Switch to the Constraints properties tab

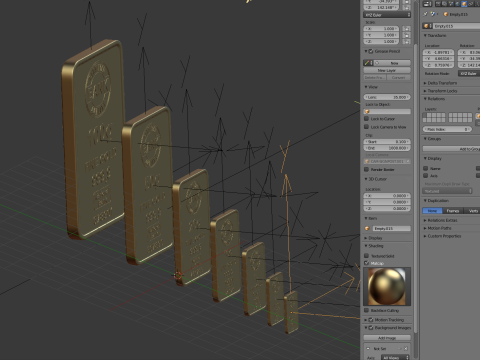click(470, 4)
